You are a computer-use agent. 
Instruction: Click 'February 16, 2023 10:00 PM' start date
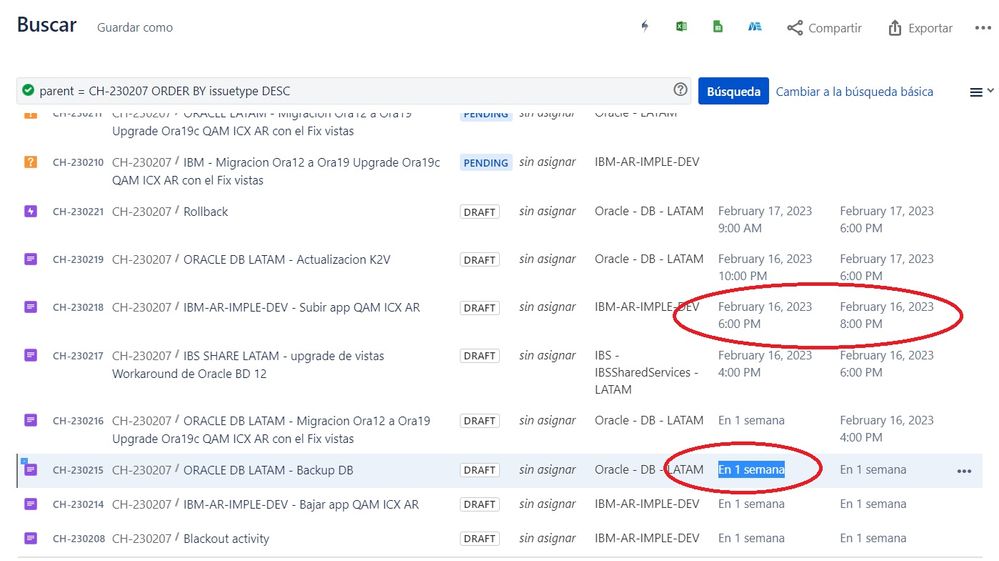765,267
